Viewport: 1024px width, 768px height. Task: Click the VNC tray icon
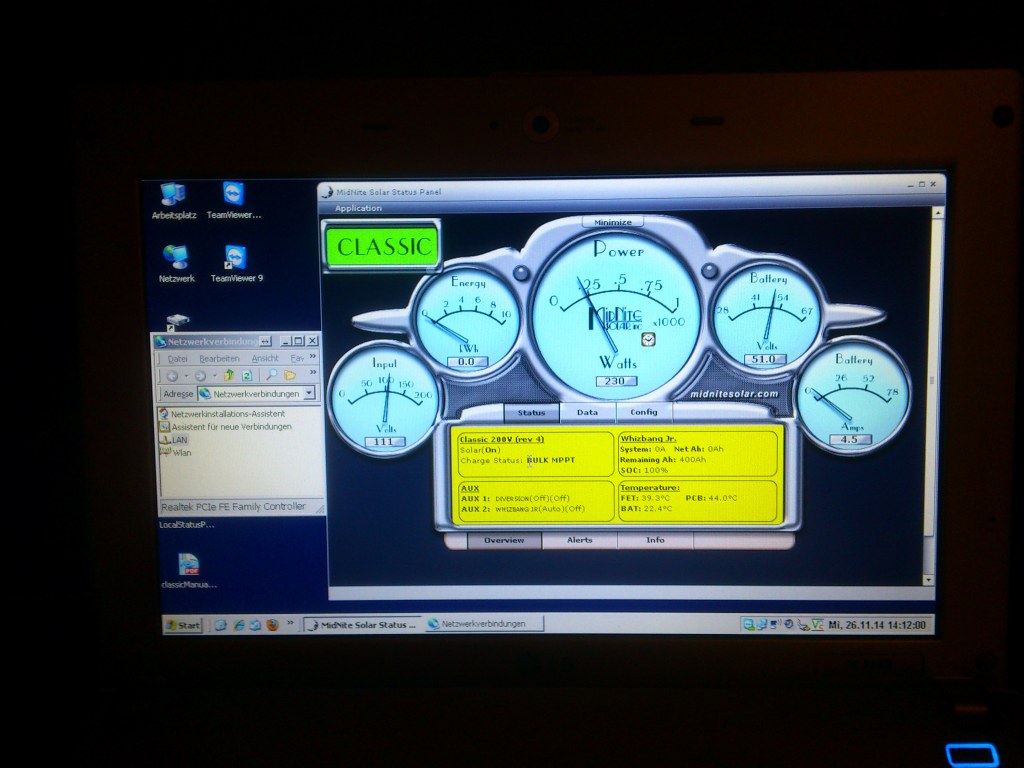click(817, 625)
